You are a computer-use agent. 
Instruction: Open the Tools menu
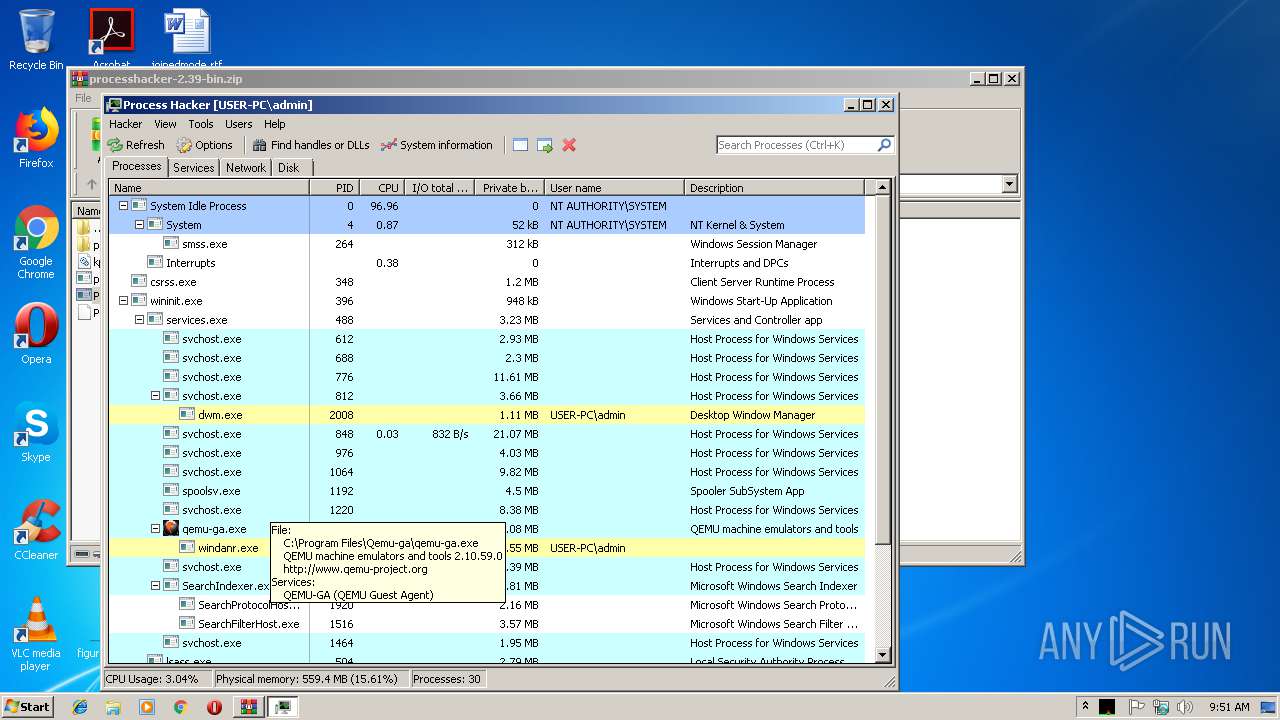pos(201,124)
